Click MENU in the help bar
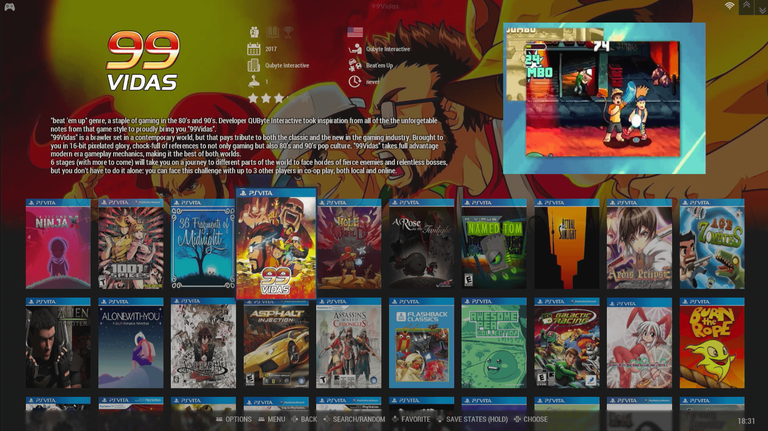 tap(272, 419)
